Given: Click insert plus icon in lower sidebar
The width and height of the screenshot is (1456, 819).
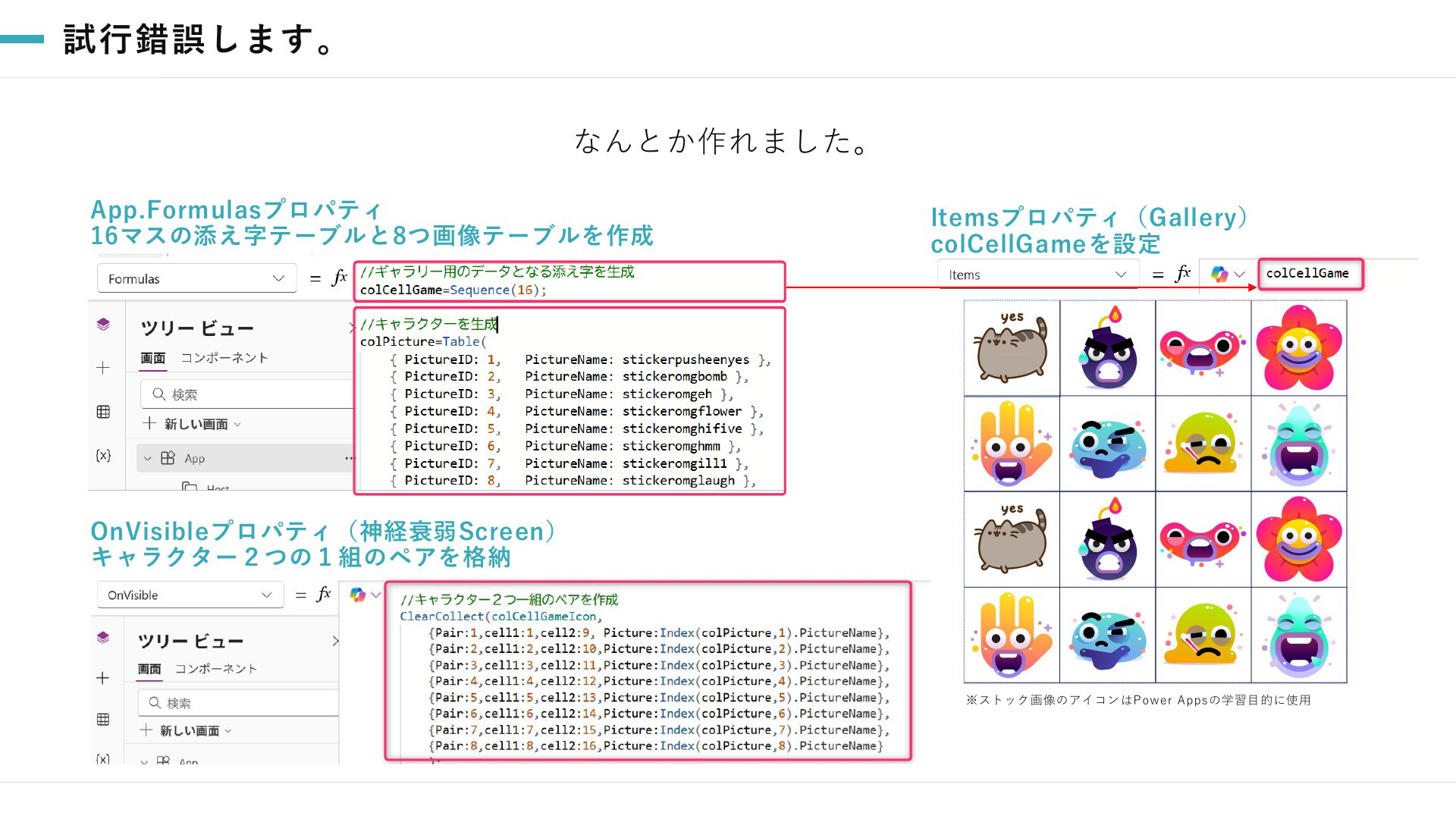Looking at the screenshot, I should (x=103, y=678).
